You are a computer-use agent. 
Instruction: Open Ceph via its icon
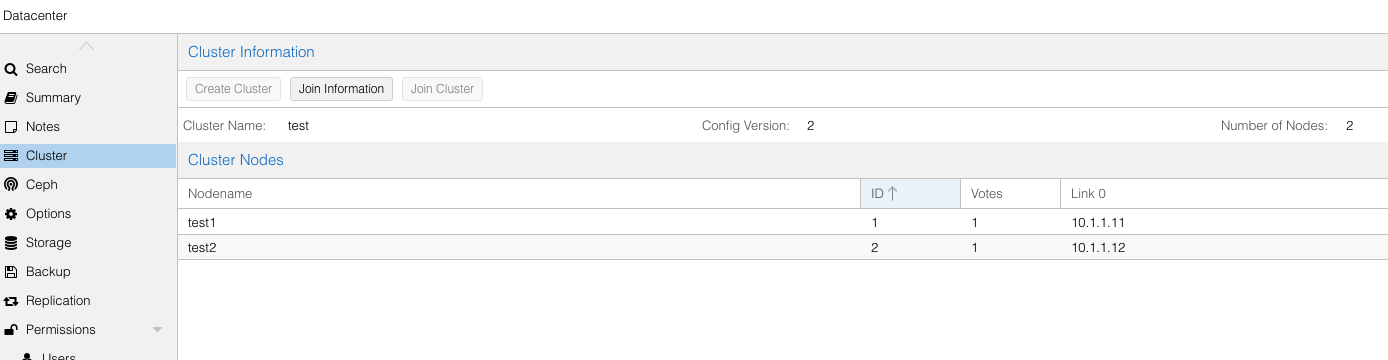tap(11, 185)
